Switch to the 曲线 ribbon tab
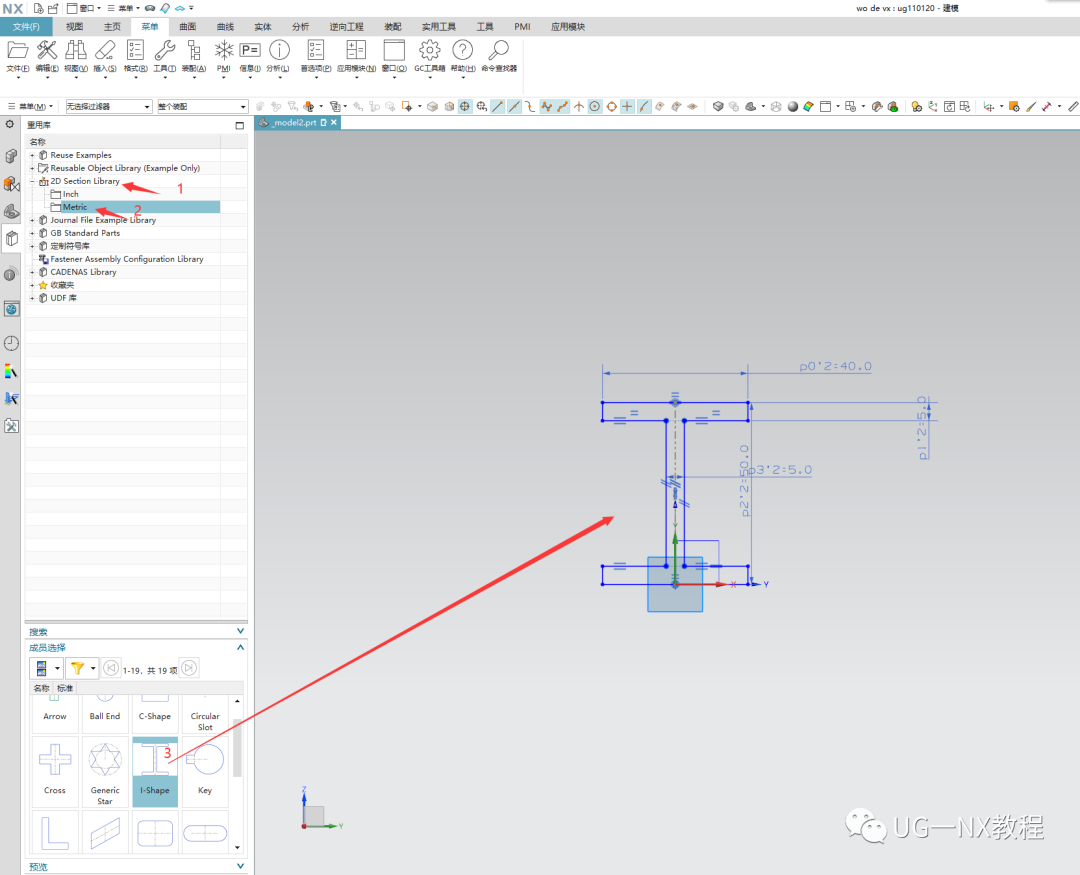Screen dimensions: 1080x875 tap(225, 27)
